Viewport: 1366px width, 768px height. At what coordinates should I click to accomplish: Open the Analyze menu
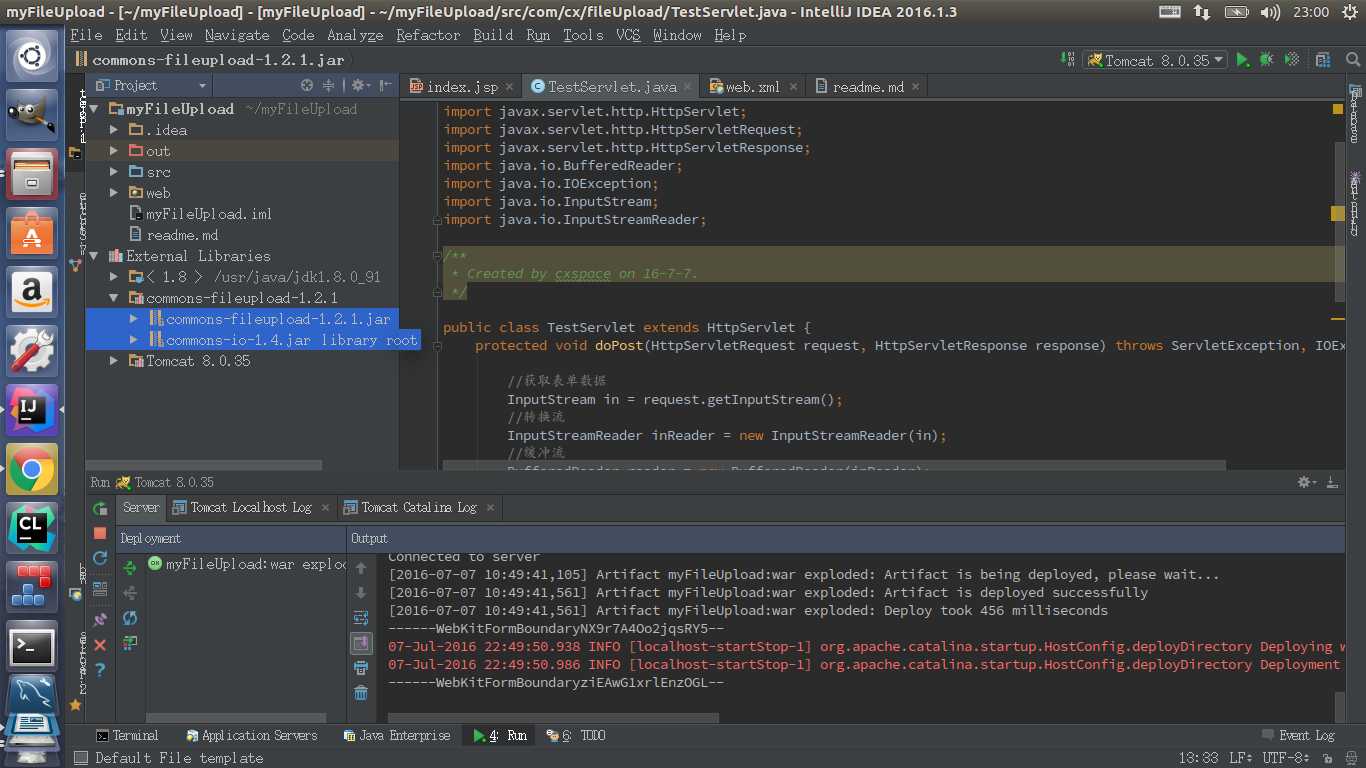pos(355,35)
